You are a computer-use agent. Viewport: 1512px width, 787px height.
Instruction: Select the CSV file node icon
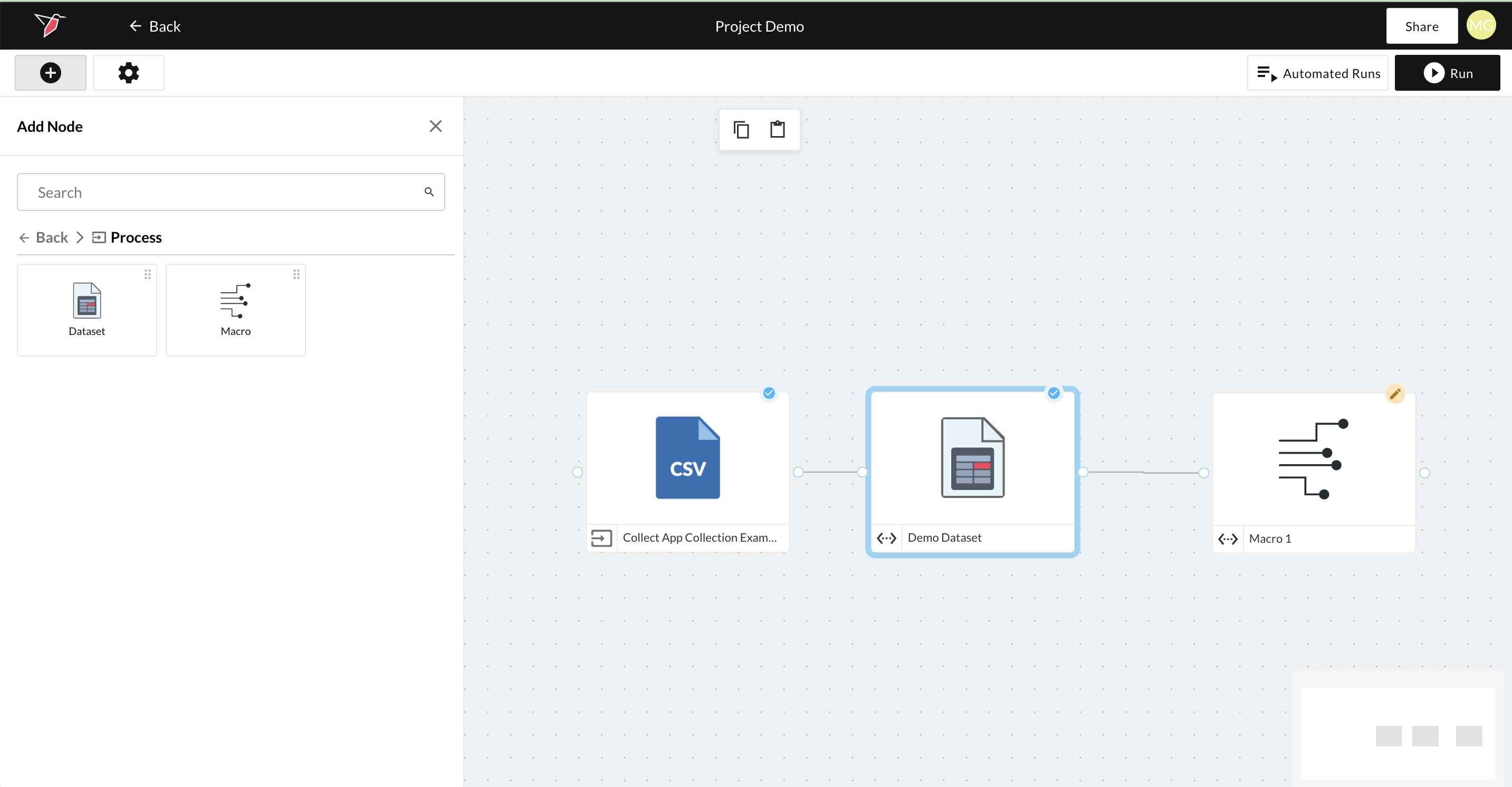[687, 458]
